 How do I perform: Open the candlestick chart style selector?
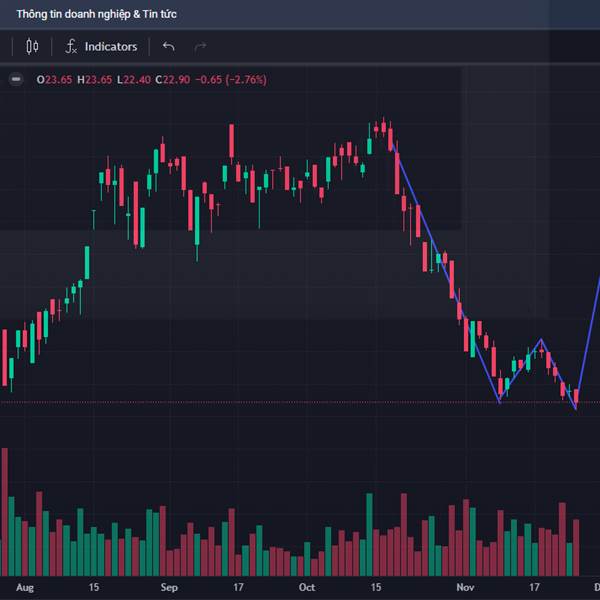[x=32, y=46]
